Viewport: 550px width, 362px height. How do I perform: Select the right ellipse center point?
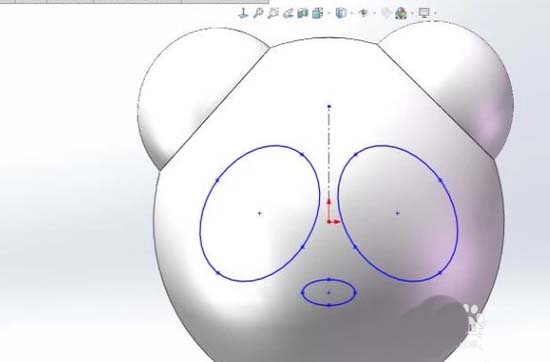pos(397,213)
